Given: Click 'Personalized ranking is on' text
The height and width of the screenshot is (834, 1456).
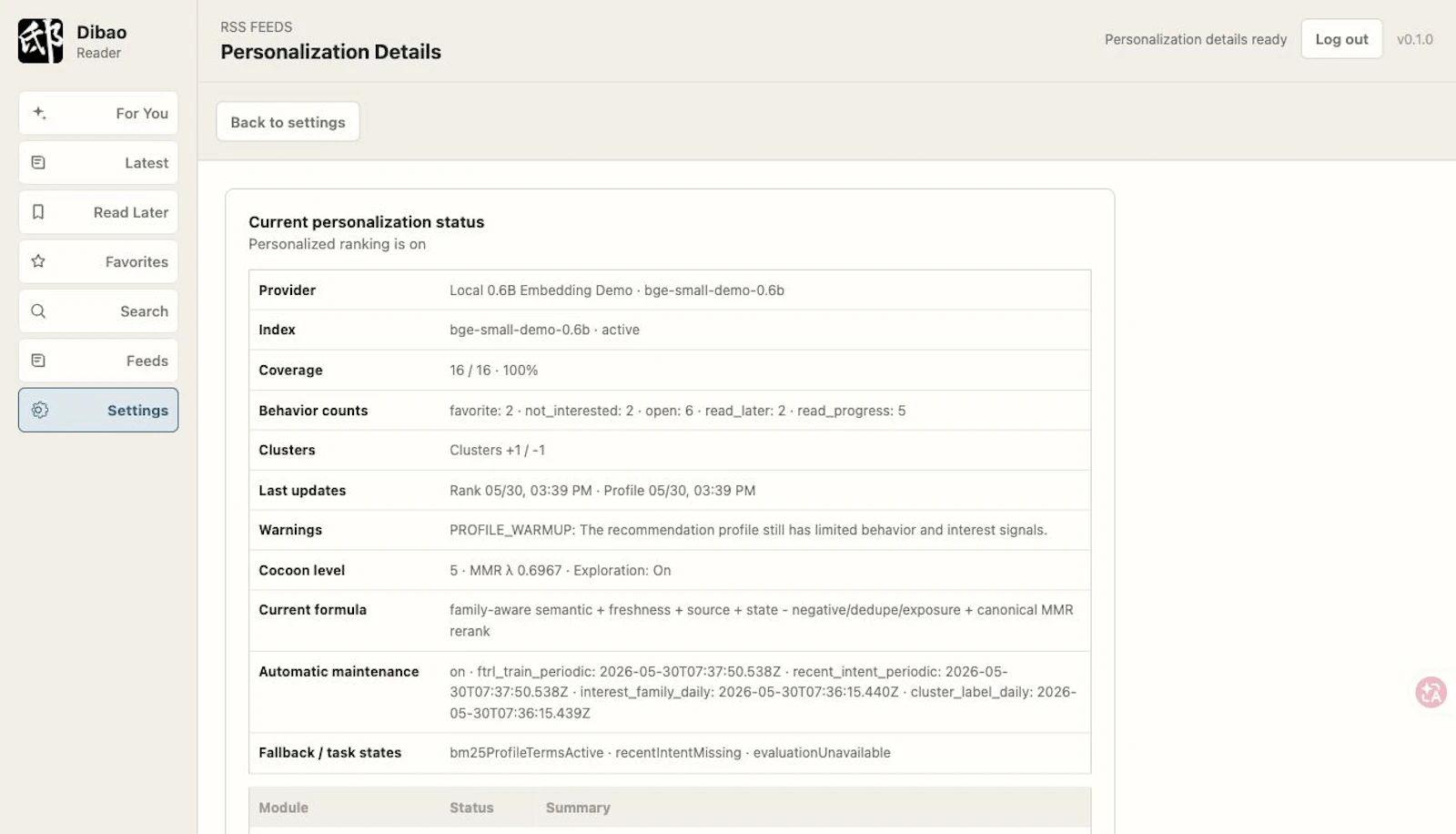Looking at the screenshot, I should pyautogui.click(x=337, y=244).
